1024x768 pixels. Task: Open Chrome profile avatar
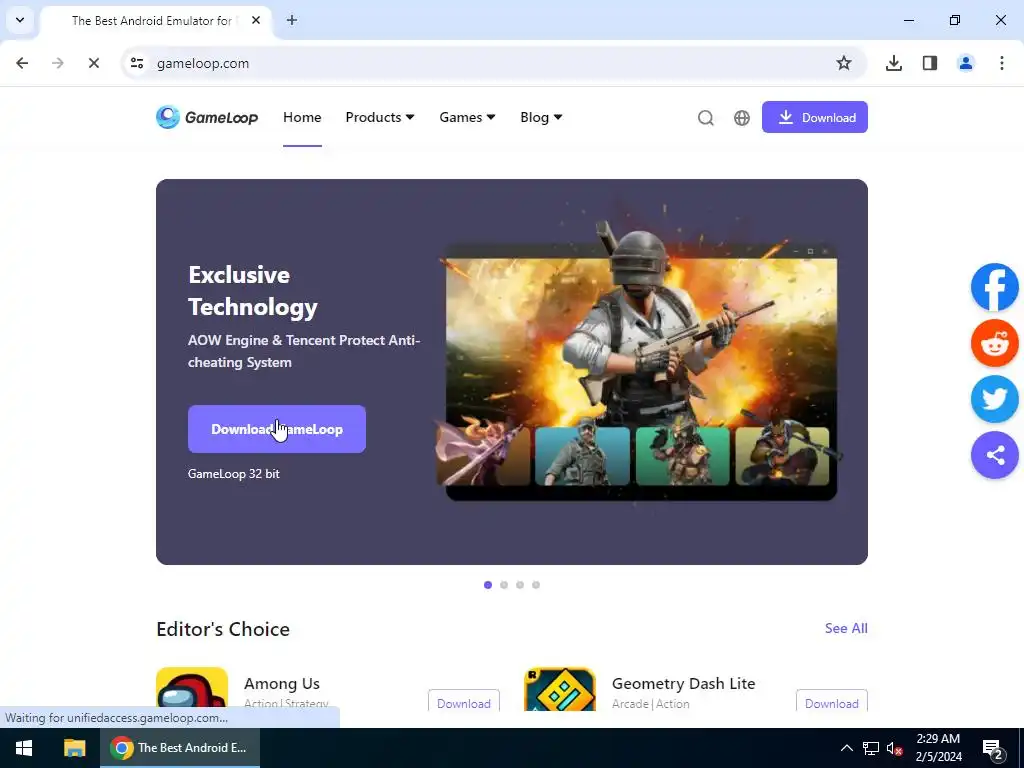pos(965,63)
